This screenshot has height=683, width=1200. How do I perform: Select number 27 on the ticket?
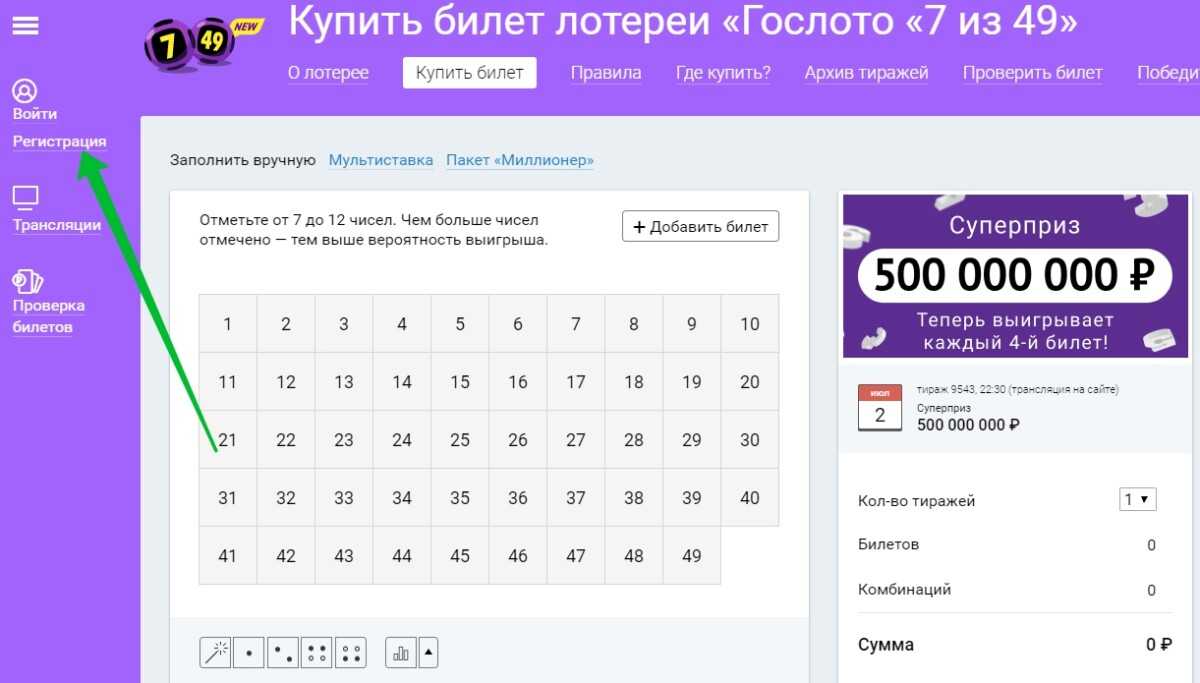[x=576, y=440]
